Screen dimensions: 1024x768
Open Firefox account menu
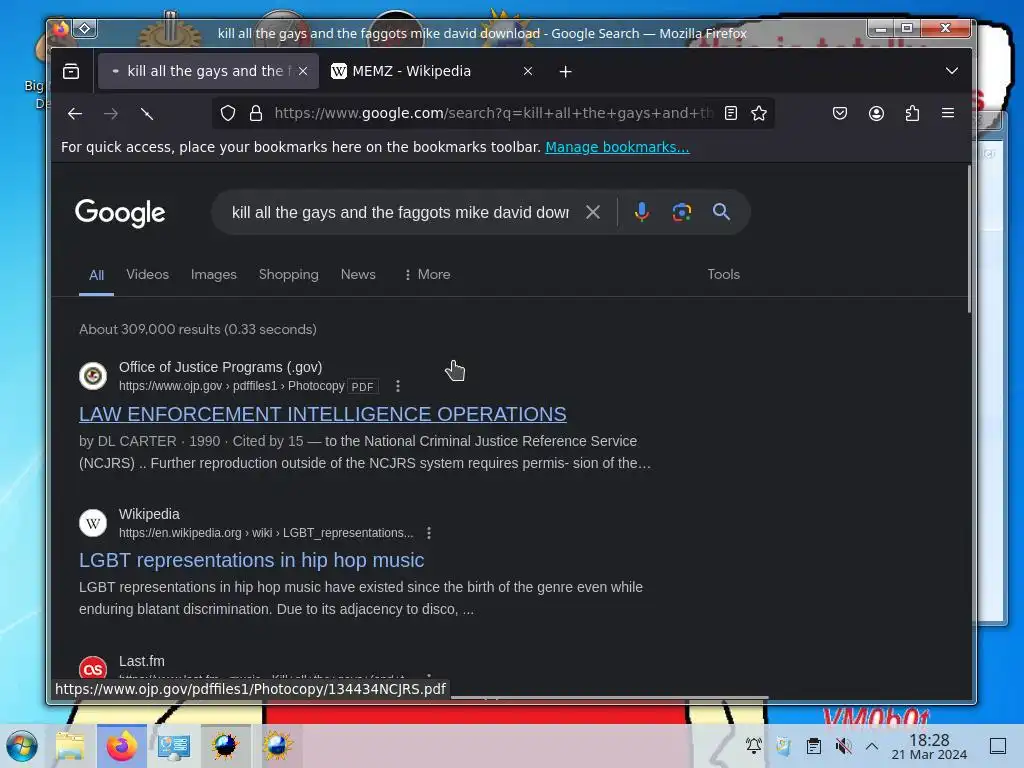(x=876, y=114)
